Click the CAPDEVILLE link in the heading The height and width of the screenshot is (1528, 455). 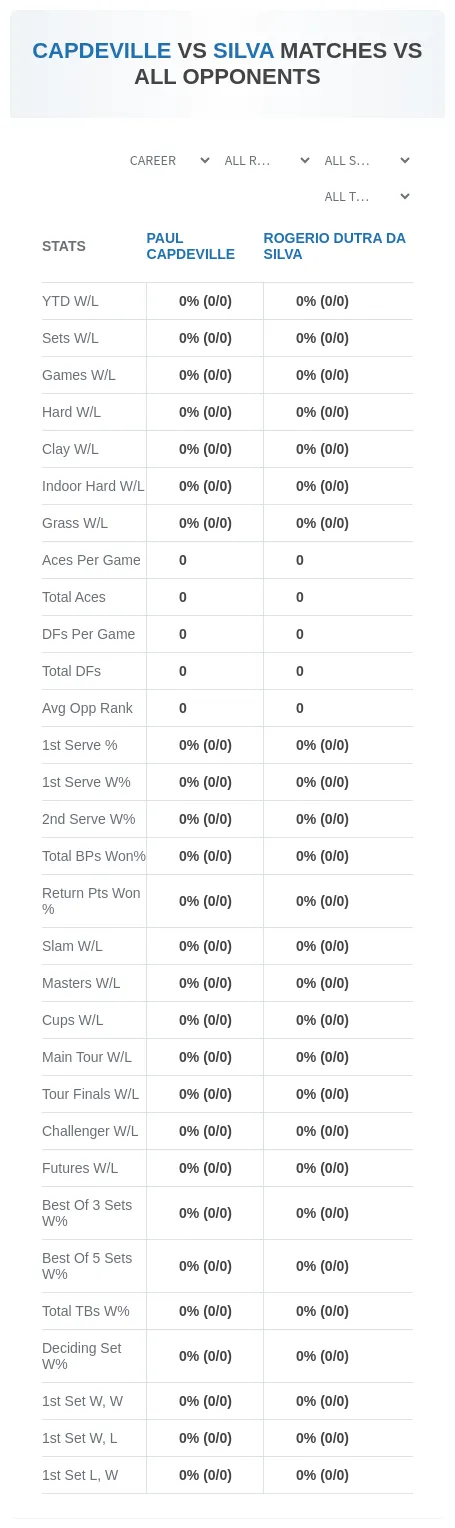[x=101, y=51]
